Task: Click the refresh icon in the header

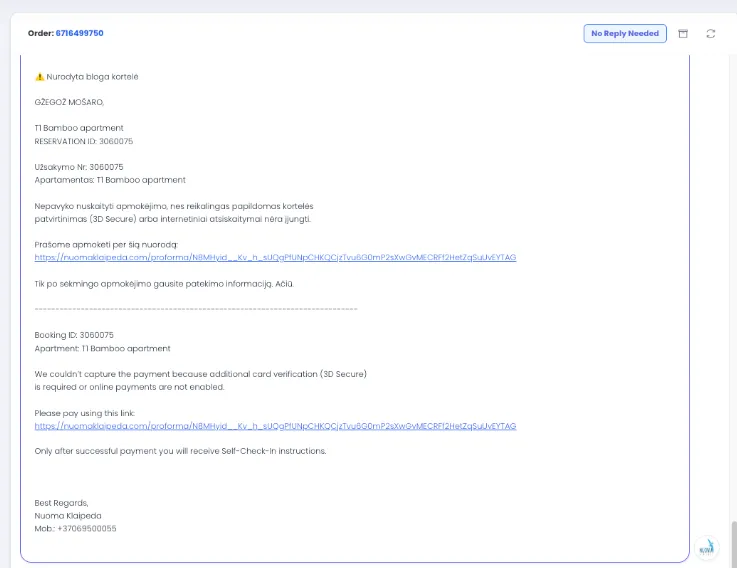Action: click(x=711, y=33)
